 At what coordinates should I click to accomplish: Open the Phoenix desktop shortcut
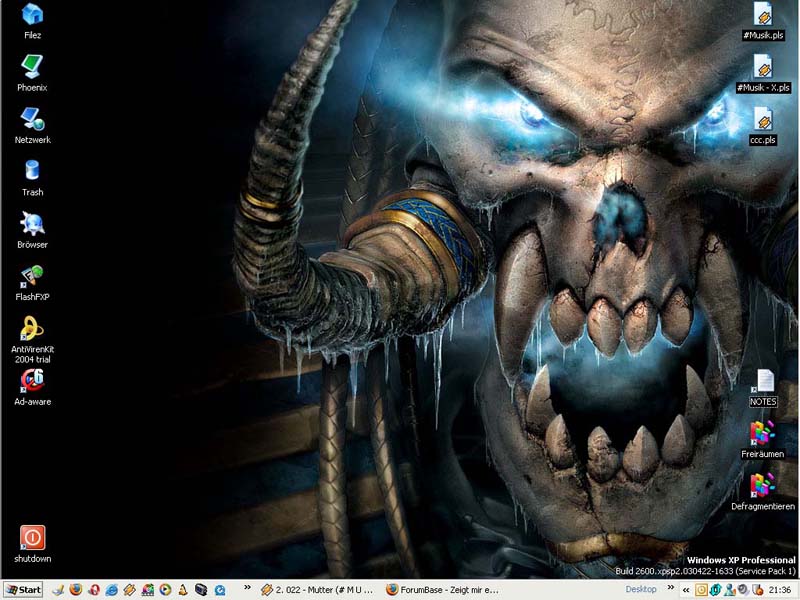point(32,73)
